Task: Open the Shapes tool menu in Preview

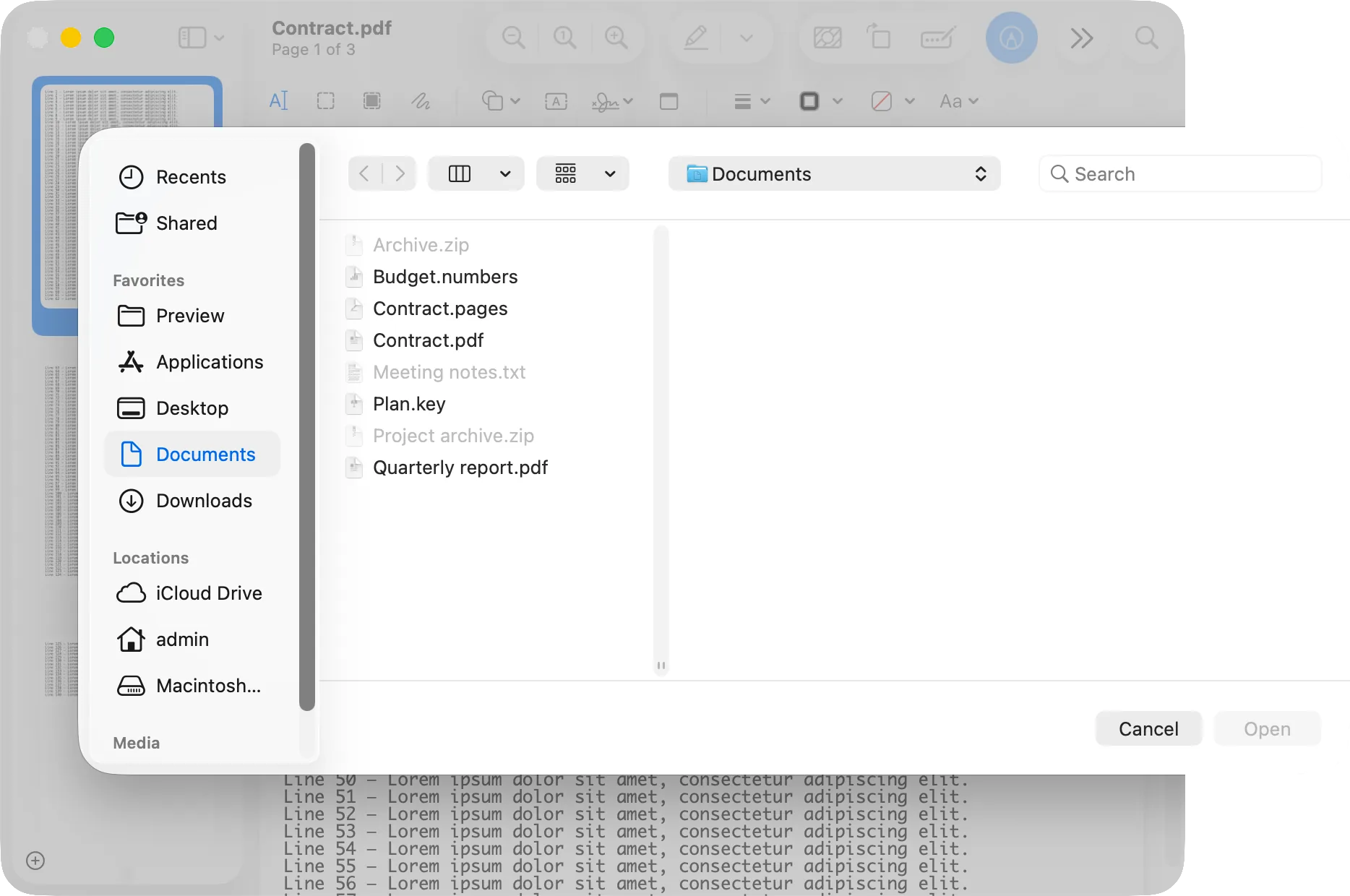Action: [x=501, y=101]
